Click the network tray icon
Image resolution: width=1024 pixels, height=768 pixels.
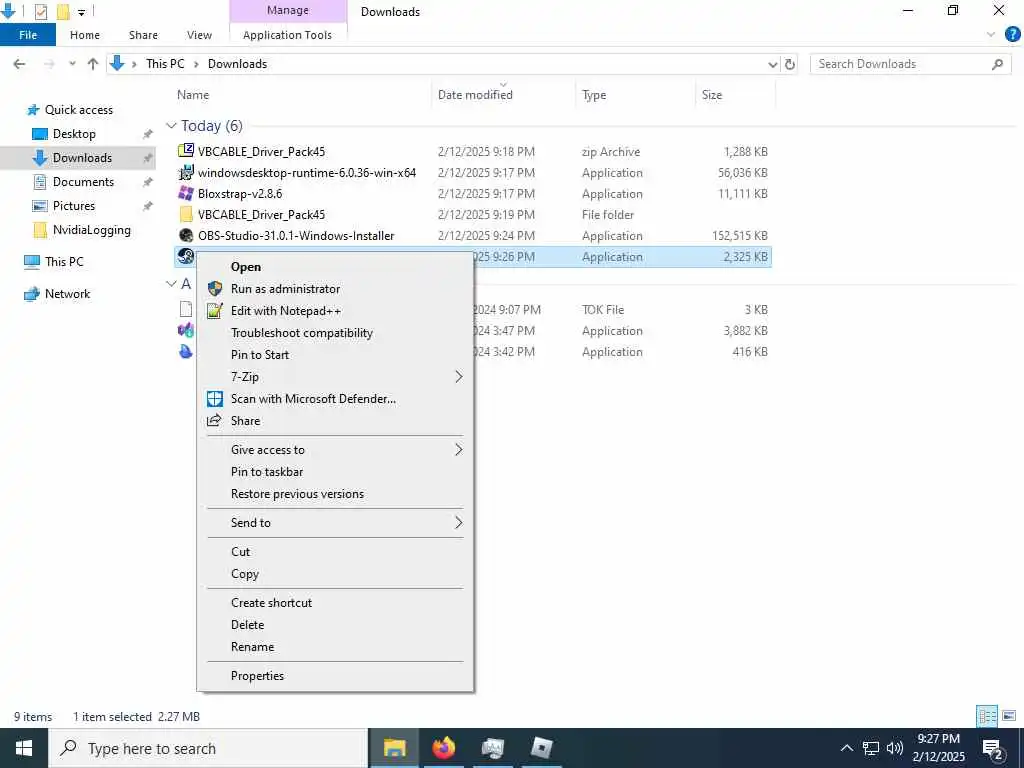871,748
